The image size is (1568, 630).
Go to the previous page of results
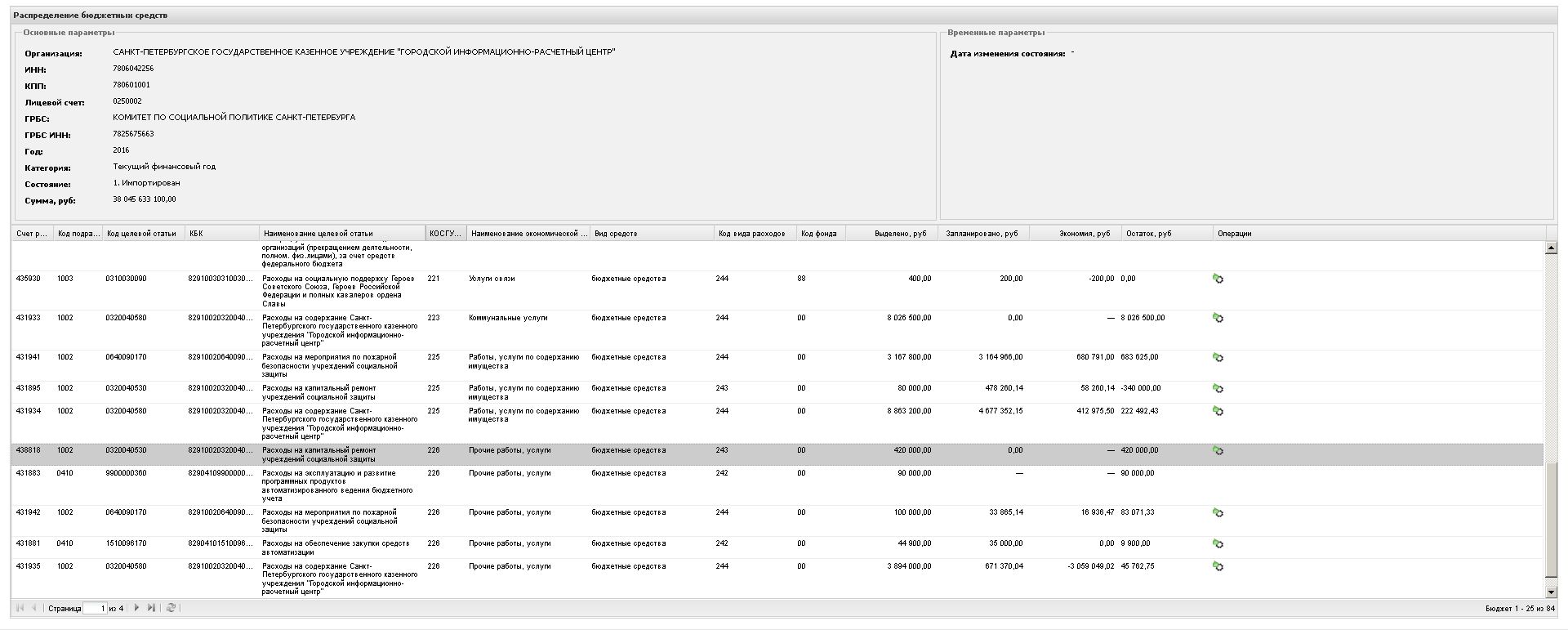point(33,608)
